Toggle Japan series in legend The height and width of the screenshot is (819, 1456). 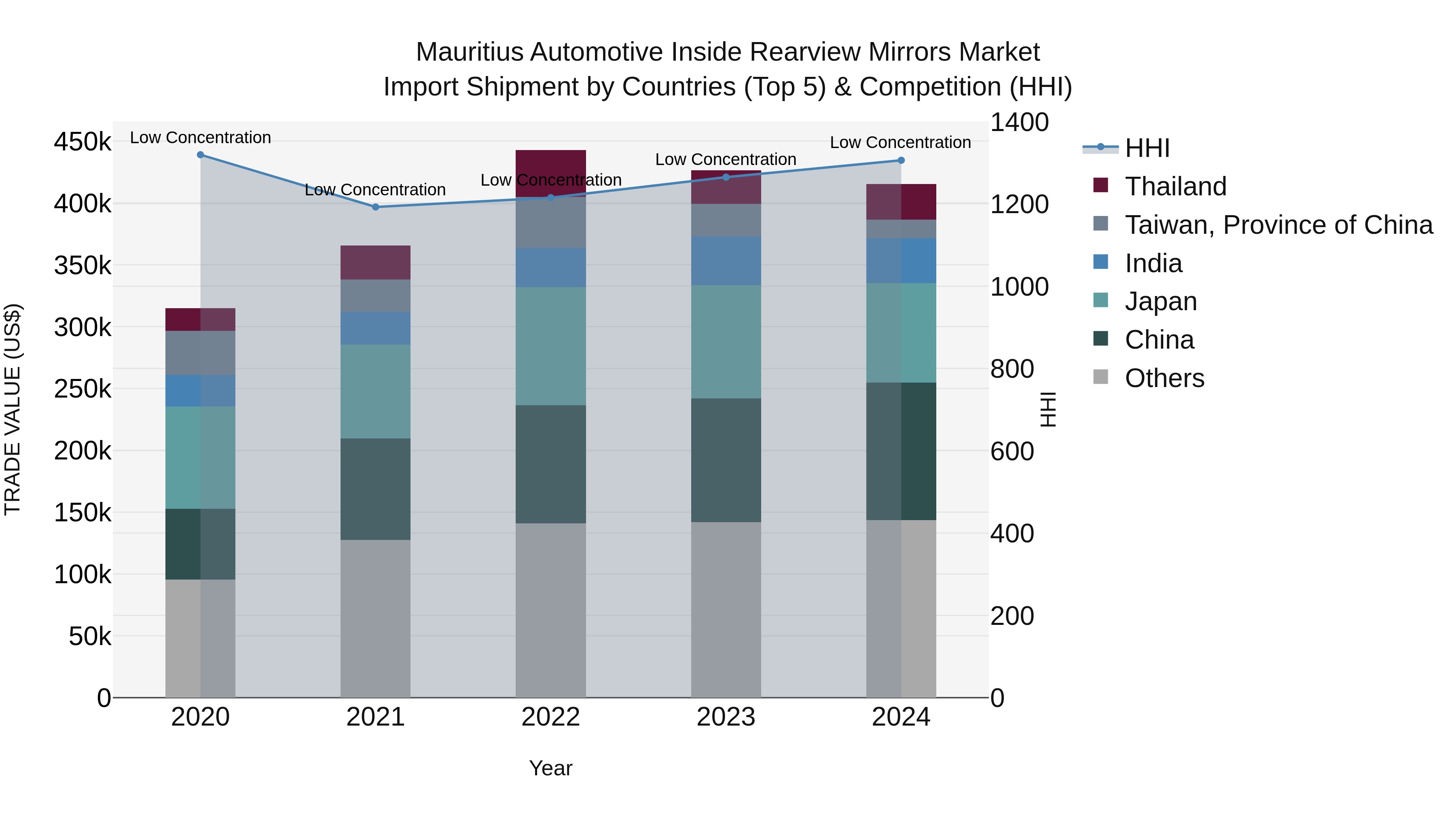[1145, 301]
